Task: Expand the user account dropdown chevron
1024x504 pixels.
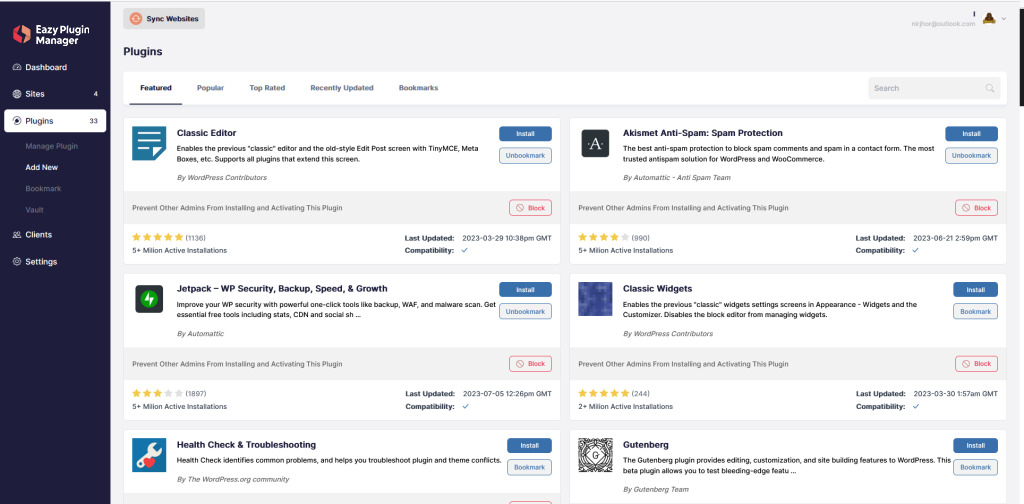Action: pos(1004,20)
